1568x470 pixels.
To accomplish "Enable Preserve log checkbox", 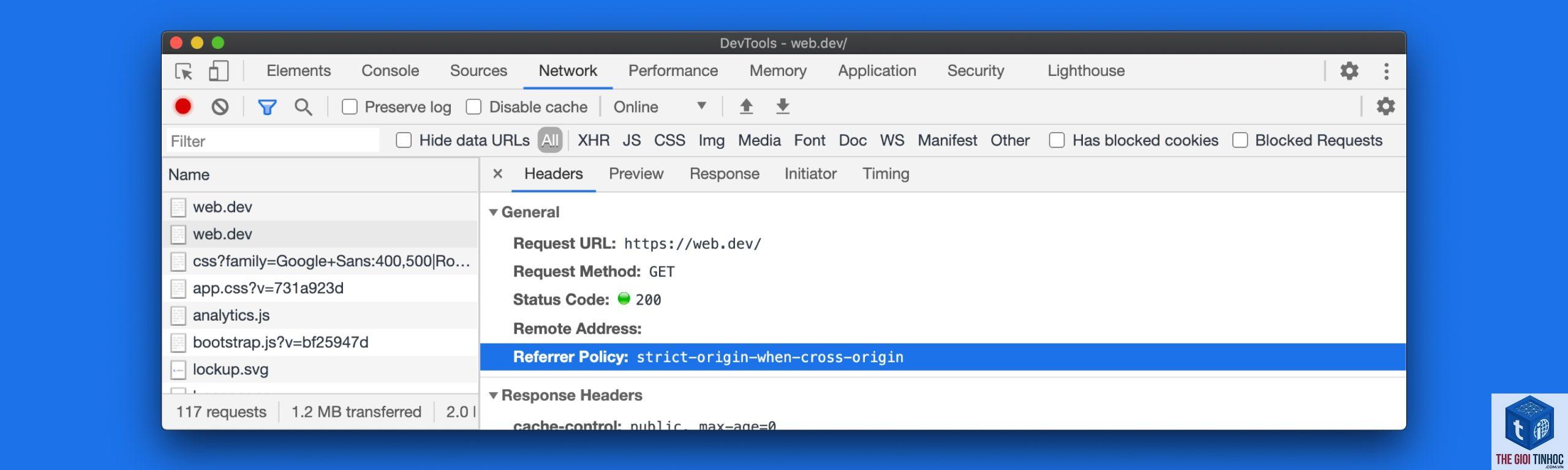I will click(350, 107).
